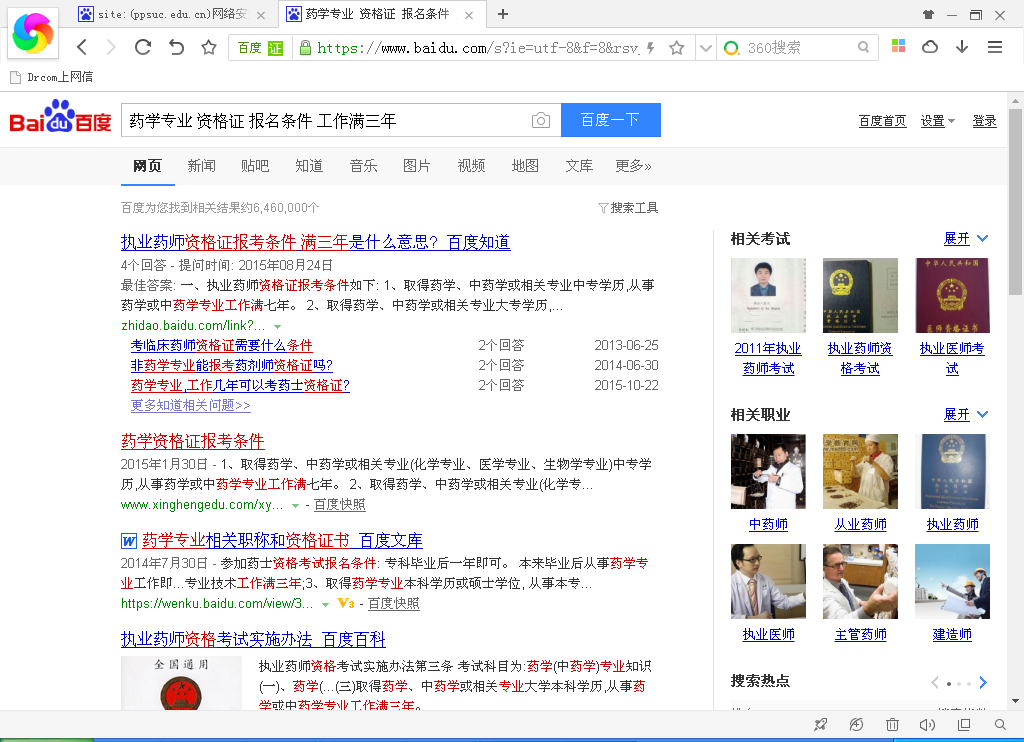Switch to the 文库 tab
Image resolution: width=1024 pixels, height=742 pixels.
pyautogui.click(x=579, y=166)
